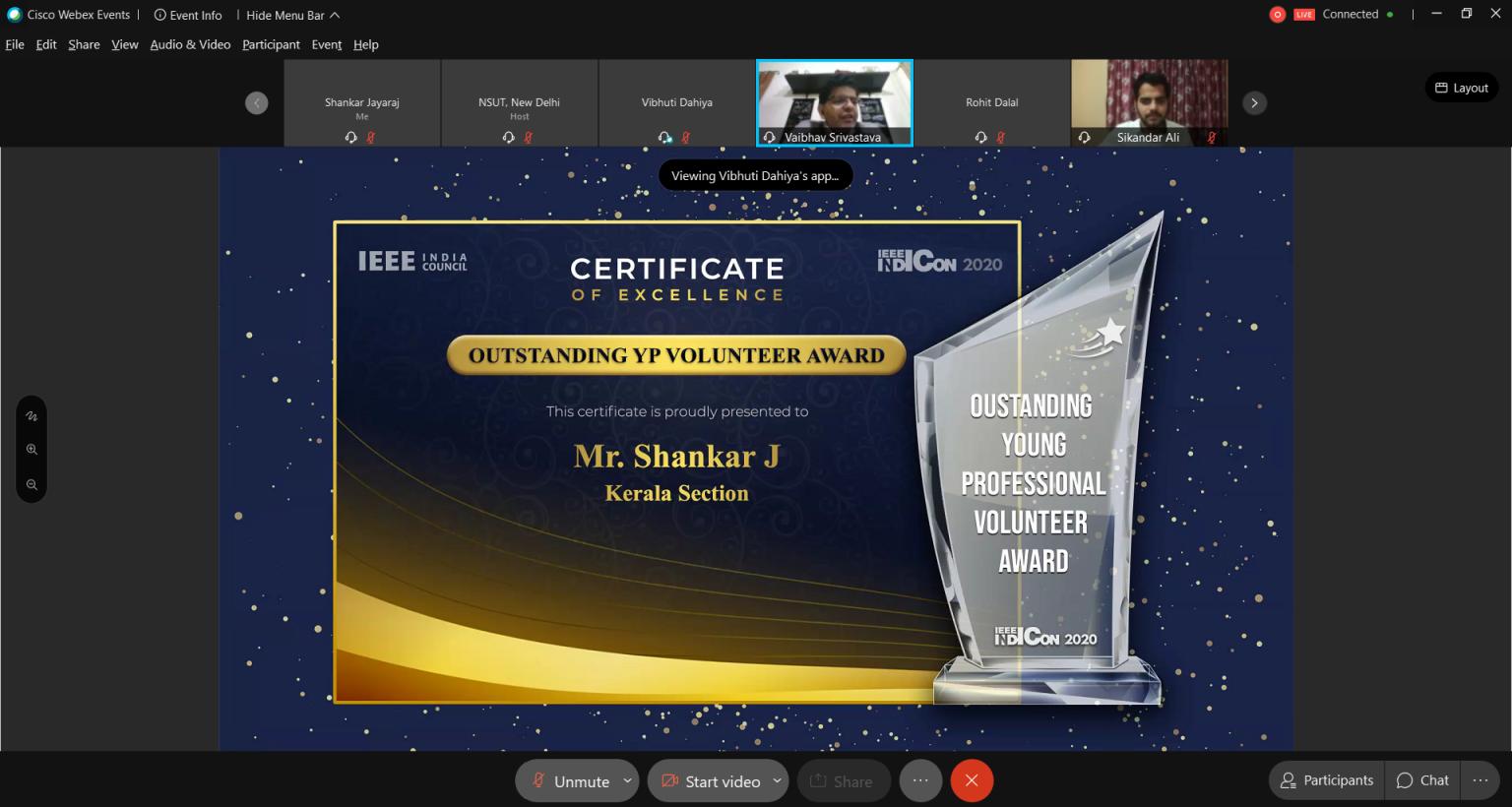Open audio connection options via Unmute chevron
This screenshot has width=1512, height=807.
627,780
